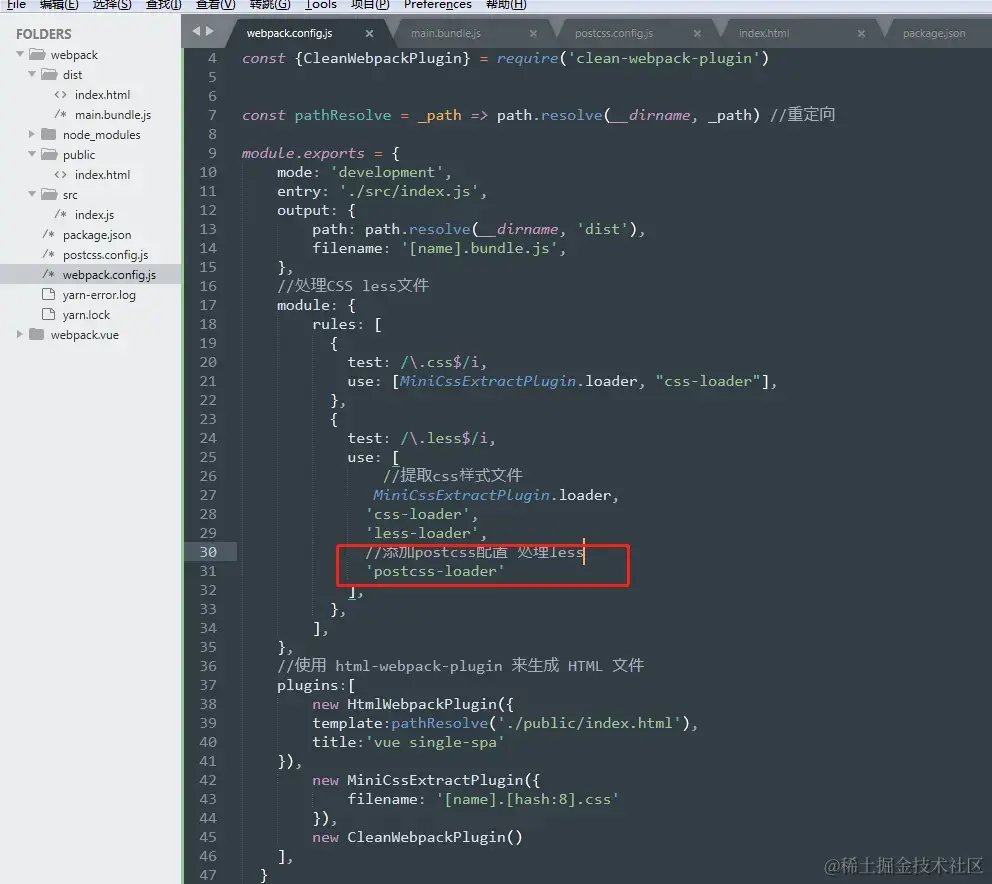Open the File menu
The height and width of the screenshot is (884, 992).
[16, 4]
